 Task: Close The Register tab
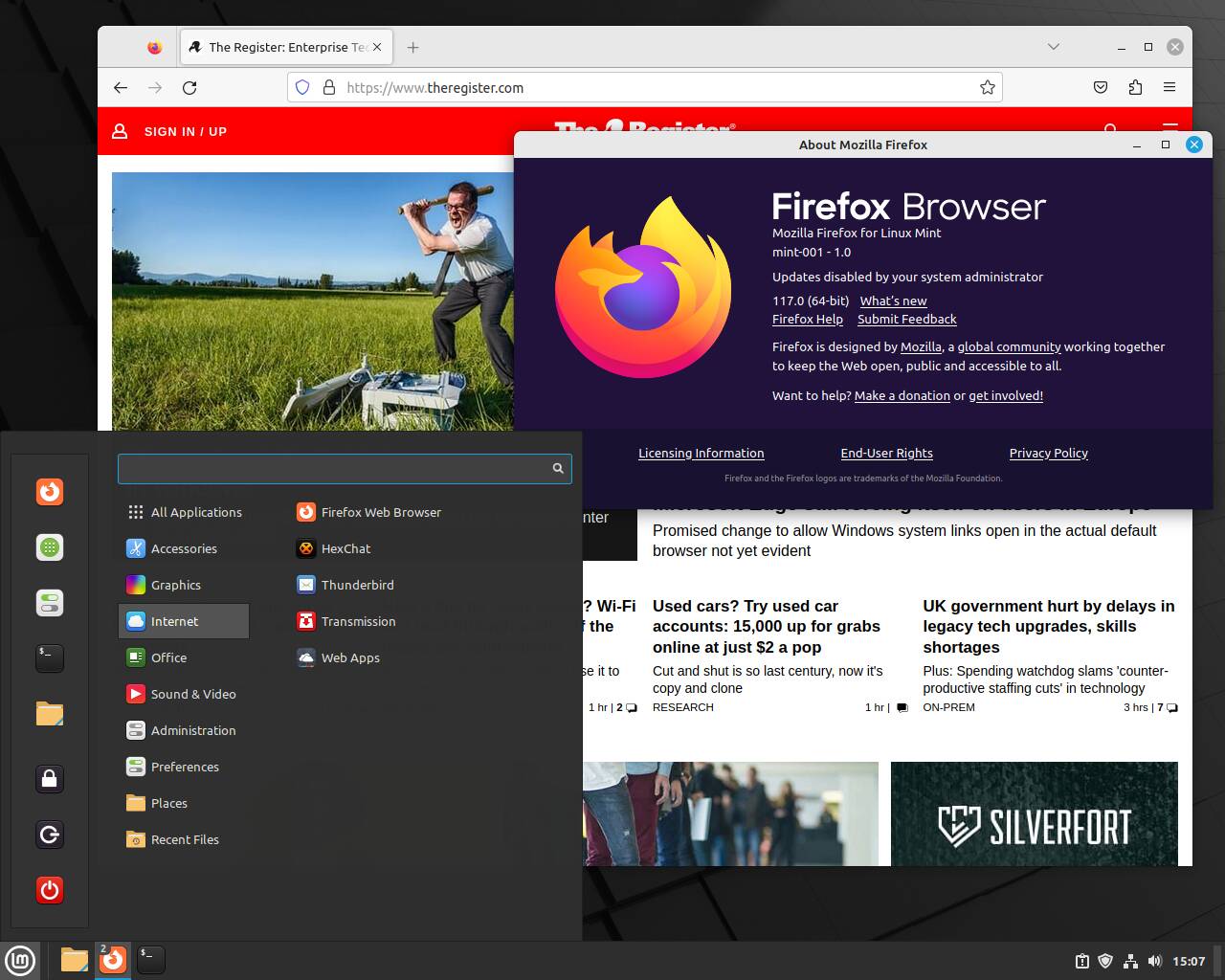point(377,47)
